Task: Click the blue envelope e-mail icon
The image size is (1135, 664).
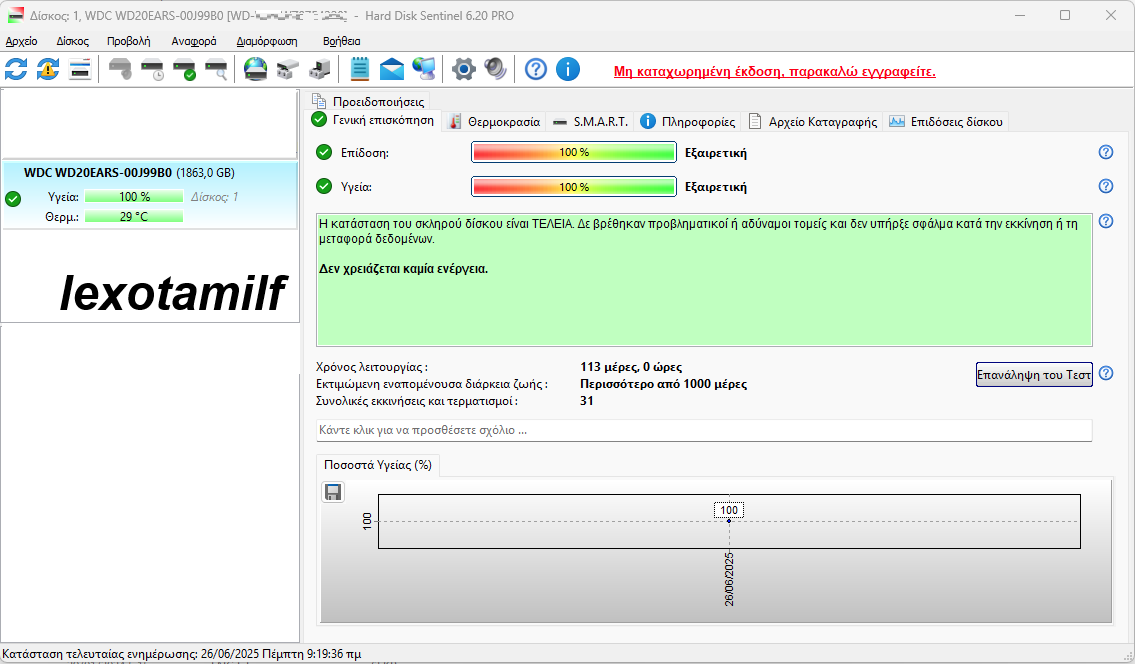Action: (x=392, y=70)
